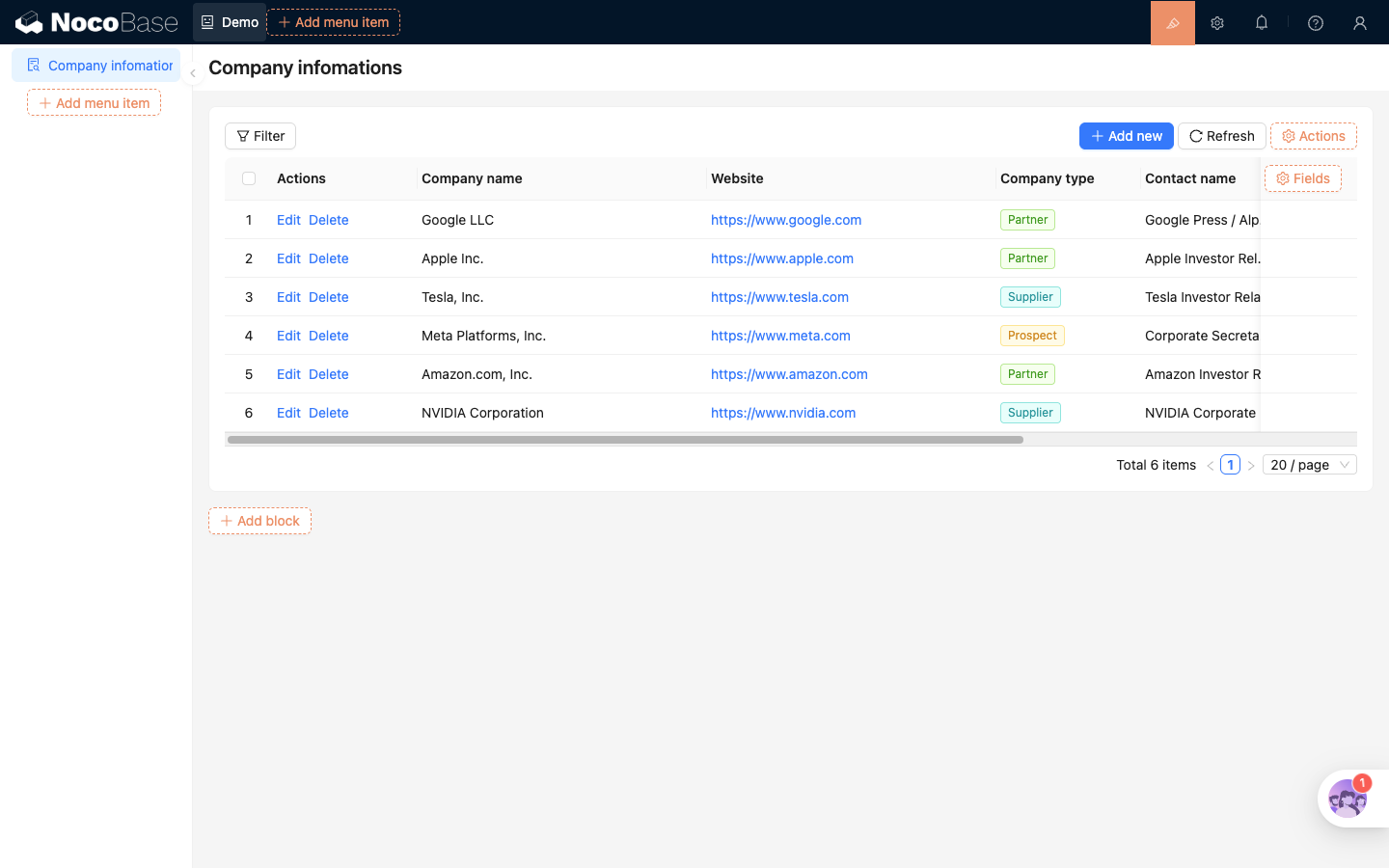Open the Demo top menu tab

(230, 22)
